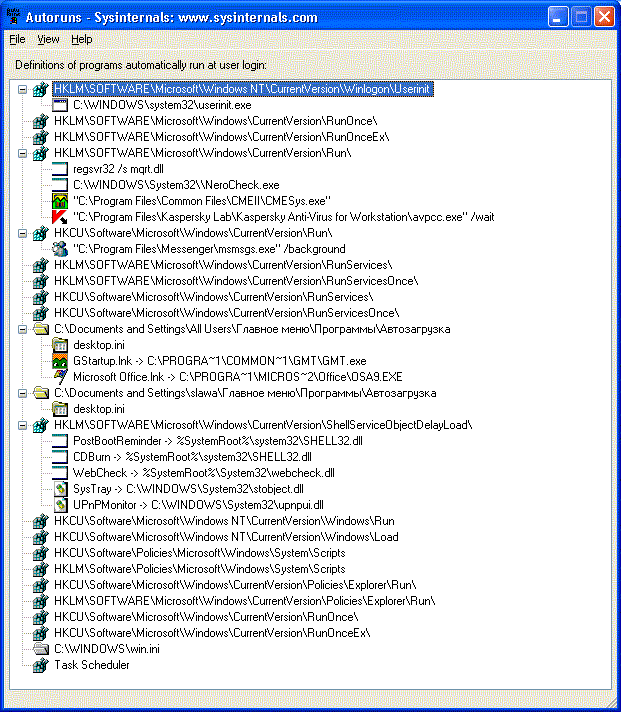Minimize the Autoruns window
The width and height of the screenshot is (621, 712).
[x=558, y=17]
